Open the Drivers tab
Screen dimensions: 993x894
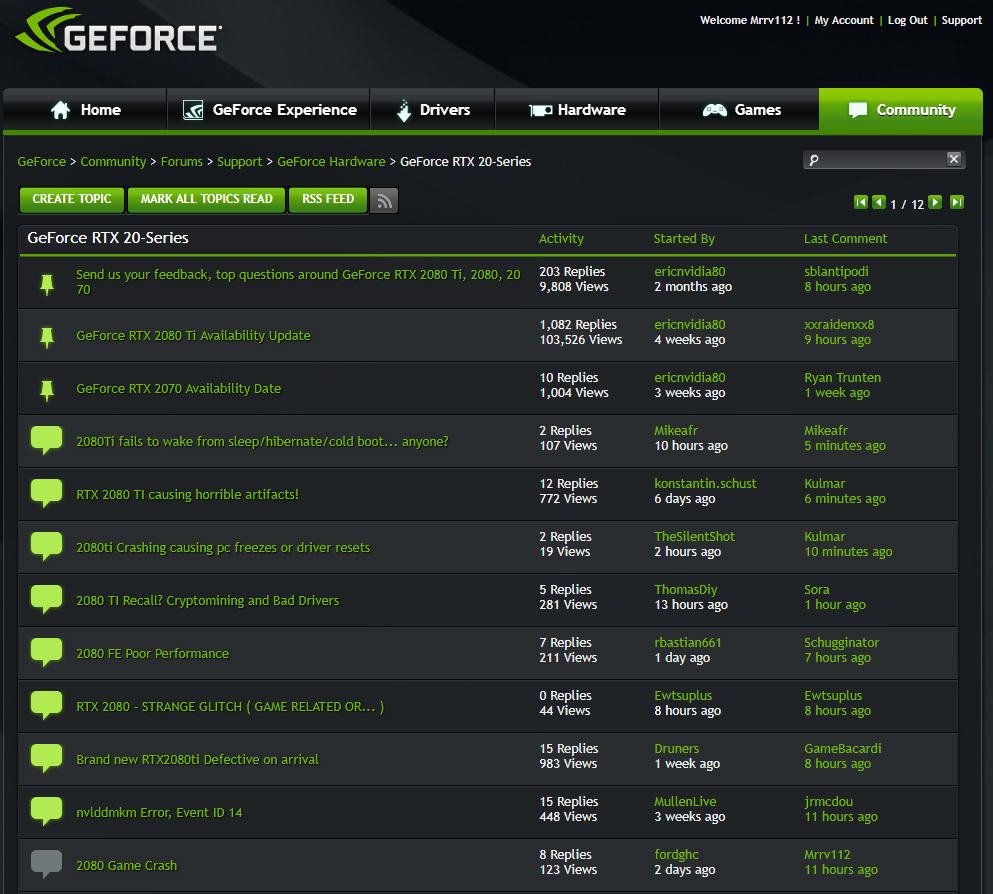point(432,110)
